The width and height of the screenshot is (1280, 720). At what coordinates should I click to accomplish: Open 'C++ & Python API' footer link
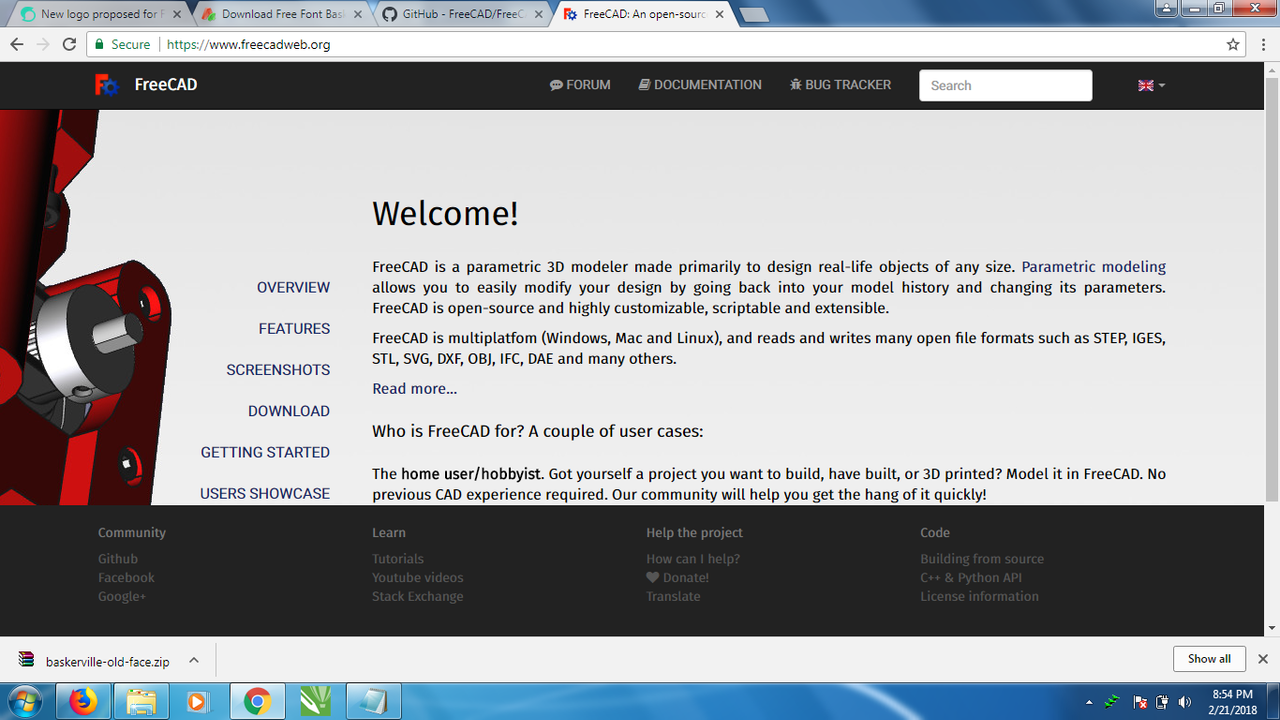pyautogui.click(x=971, y=578)
